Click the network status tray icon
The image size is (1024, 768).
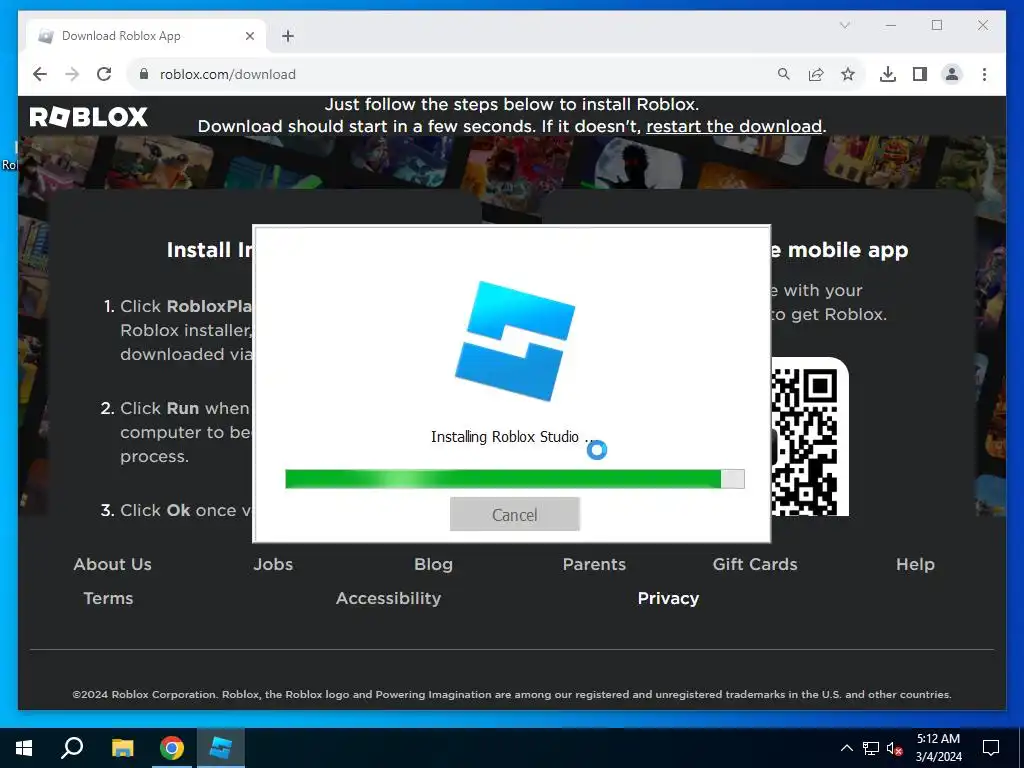(871, 748)
